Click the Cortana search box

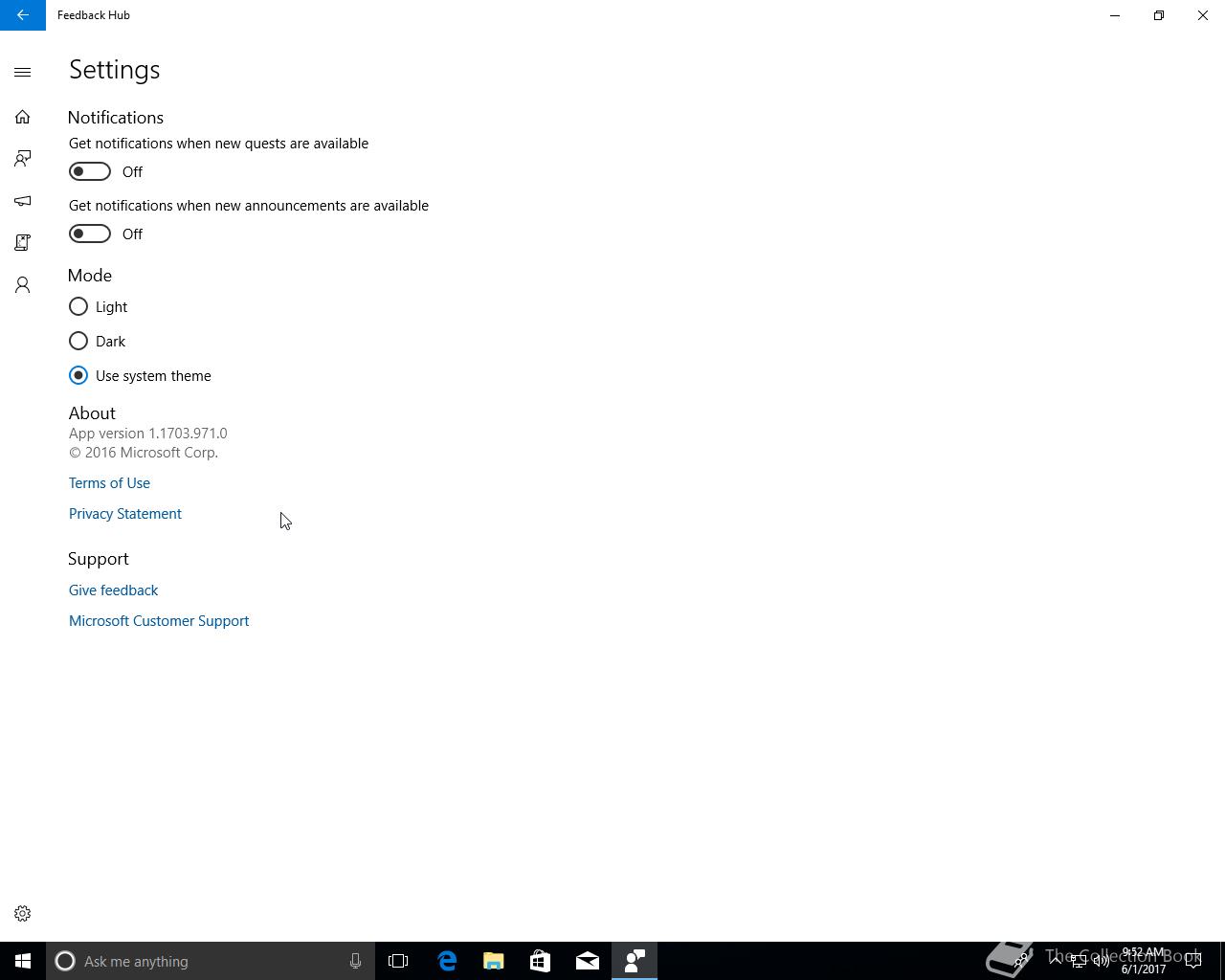210,961
